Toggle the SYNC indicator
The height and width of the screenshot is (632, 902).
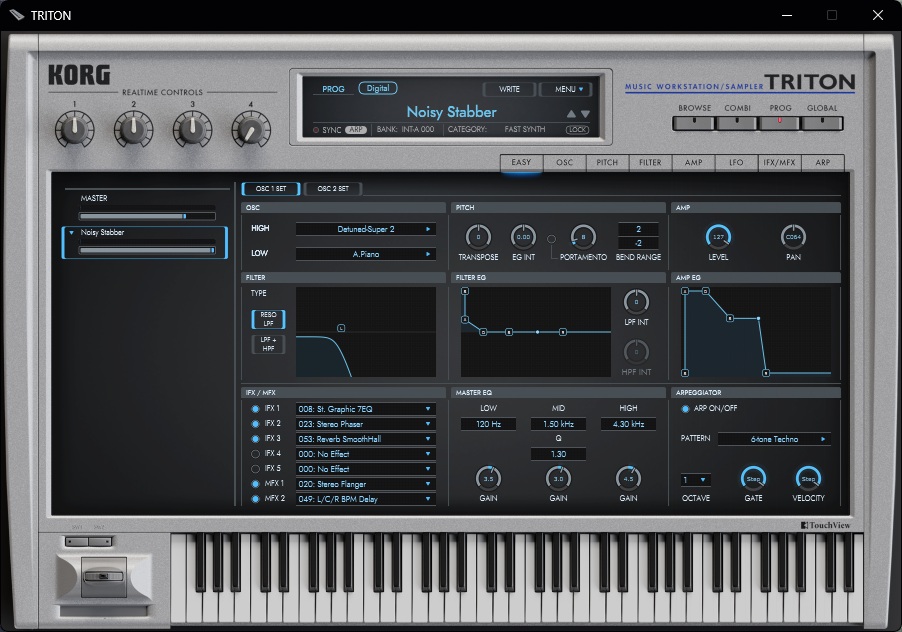pyautogui.click(x=316, y=130)
